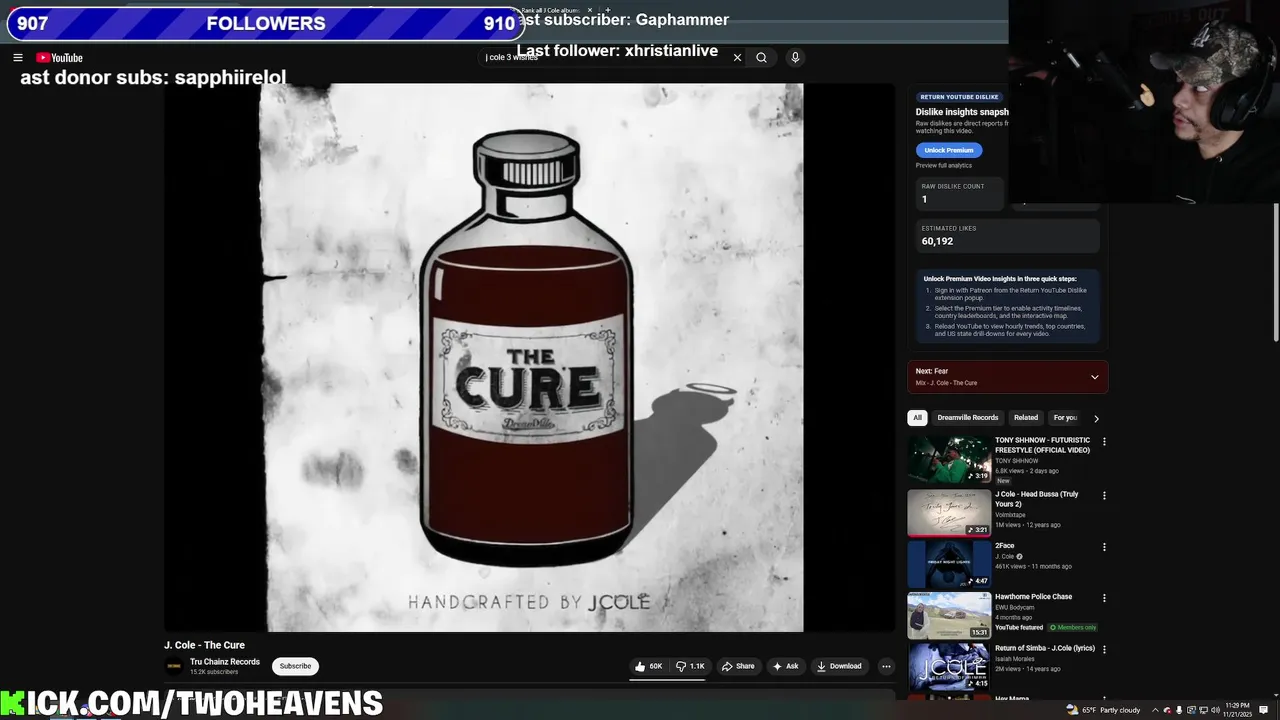Share the video

pos(739,666)
